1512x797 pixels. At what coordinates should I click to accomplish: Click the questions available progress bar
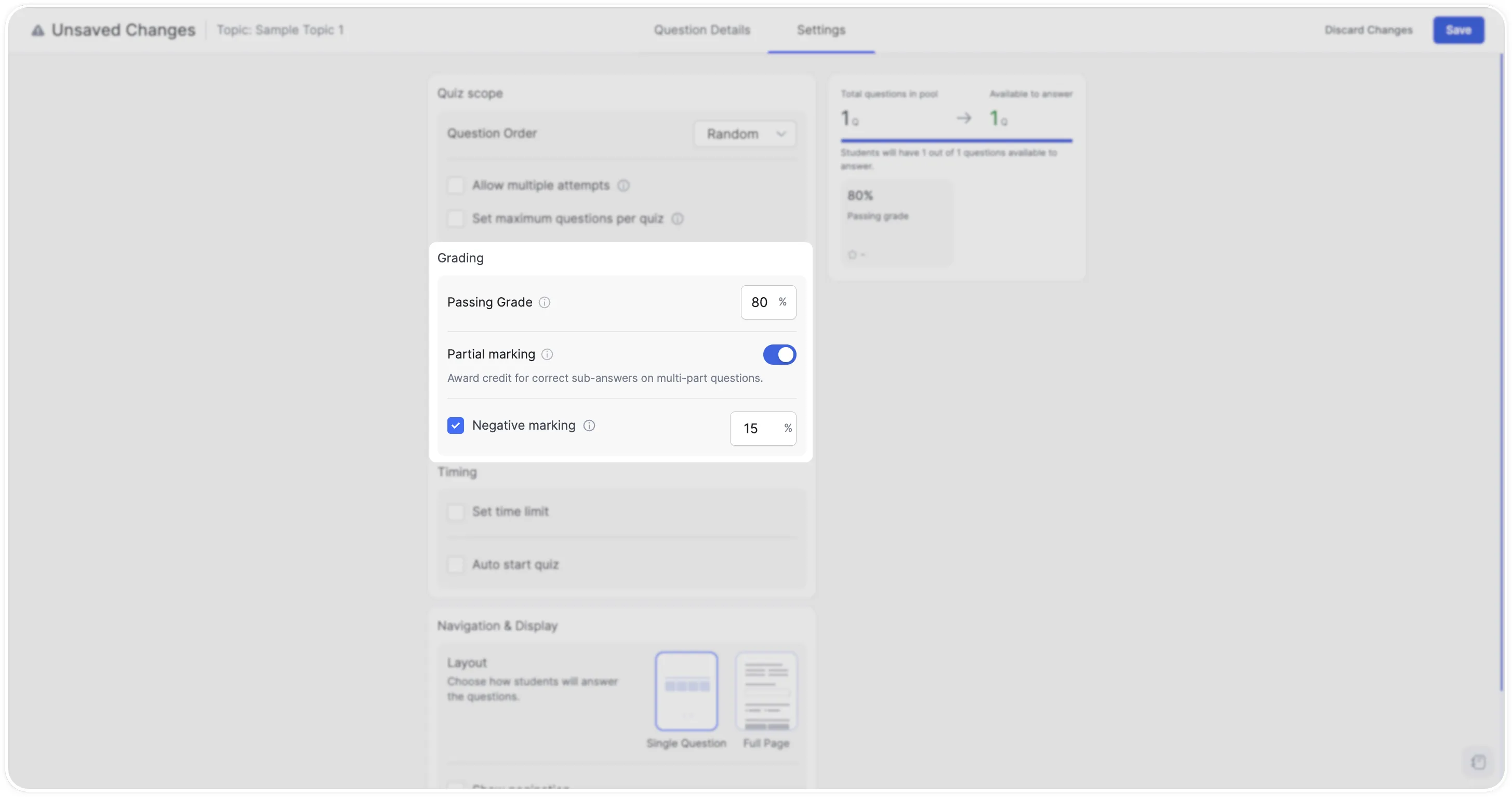click(956, 141)
